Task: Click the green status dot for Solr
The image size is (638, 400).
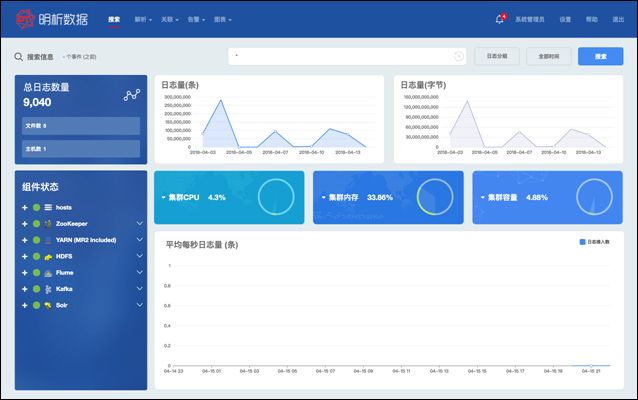Action: click(36, 305)
